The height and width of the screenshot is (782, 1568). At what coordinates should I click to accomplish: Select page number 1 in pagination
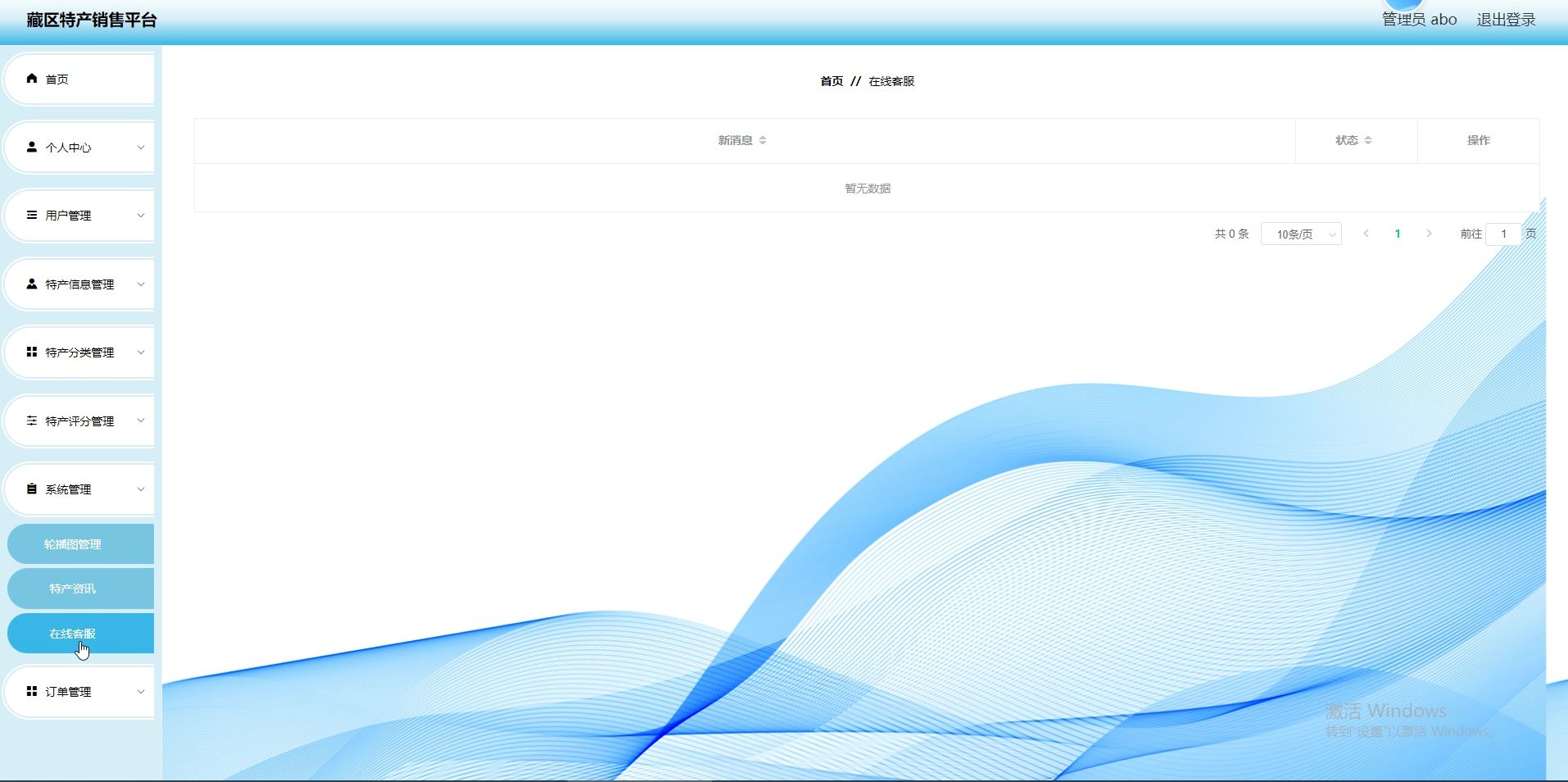(x=1398, y=234)
